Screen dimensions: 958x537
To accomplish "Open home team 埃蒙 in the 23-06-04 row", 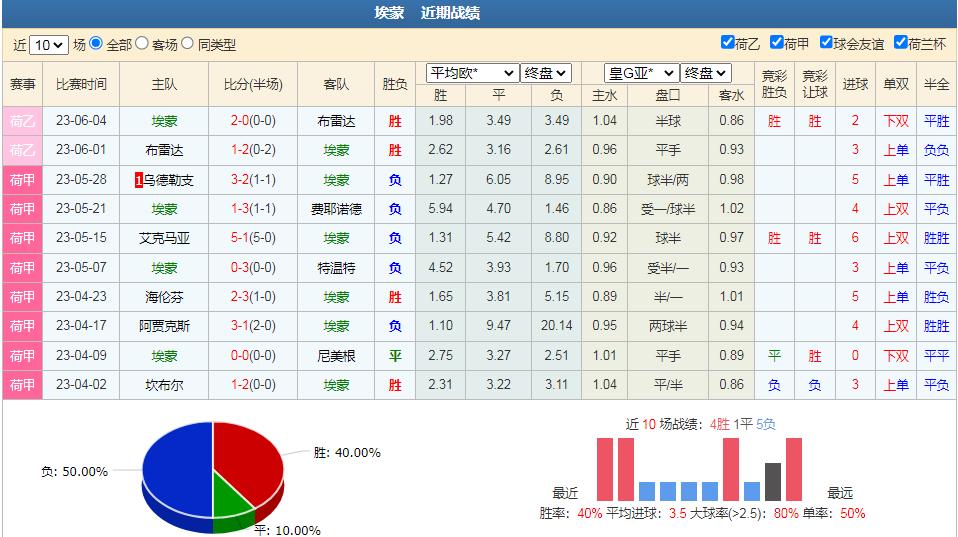I will click(x=164, y=121).
